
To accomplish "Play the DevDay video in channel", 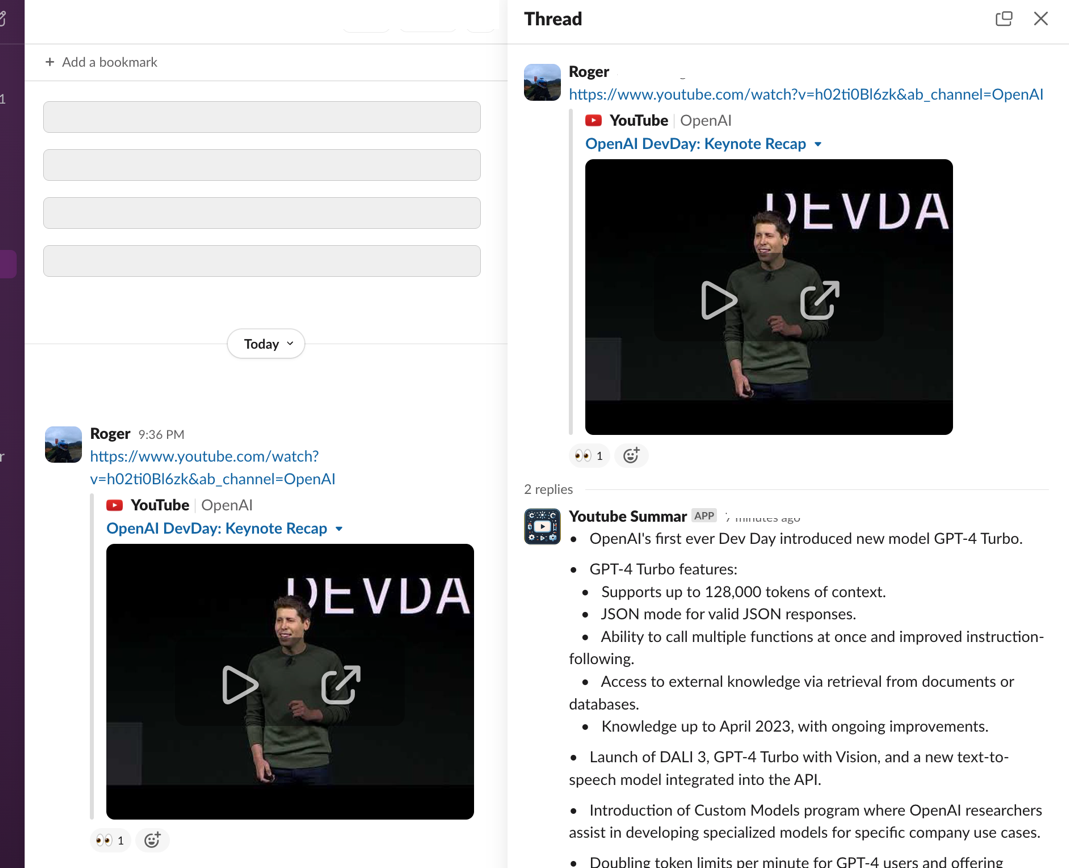I will click(240, 685).
